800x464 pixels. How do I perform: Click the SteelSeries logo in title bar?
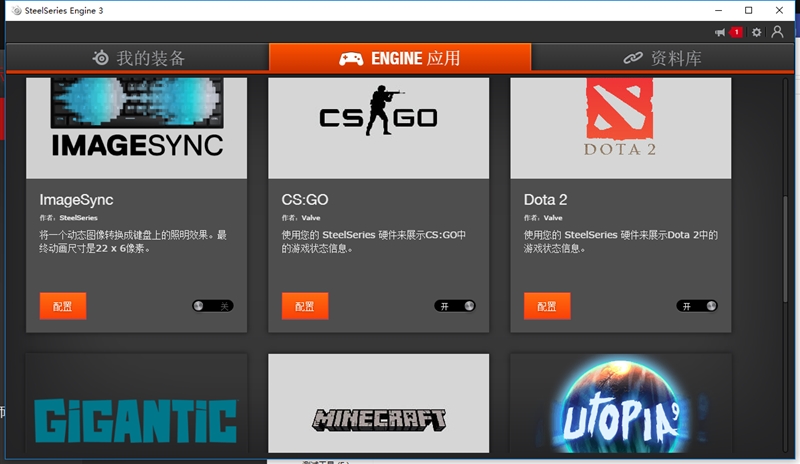point(16,11)
